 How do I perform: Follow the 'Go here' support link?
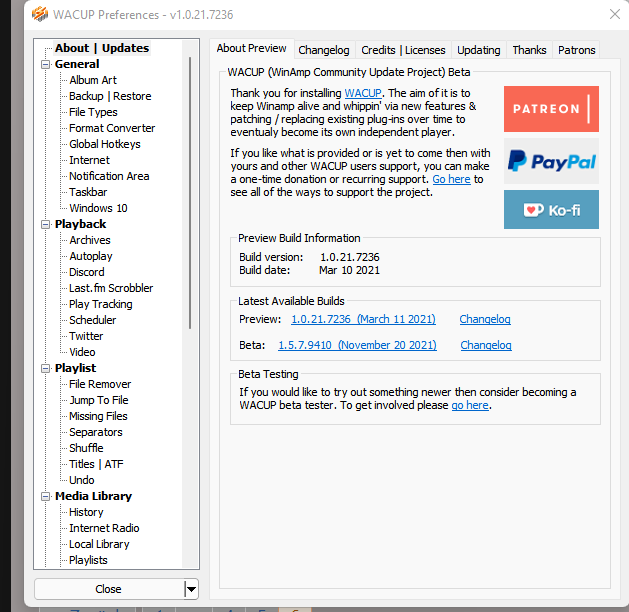tap(451, 179)
